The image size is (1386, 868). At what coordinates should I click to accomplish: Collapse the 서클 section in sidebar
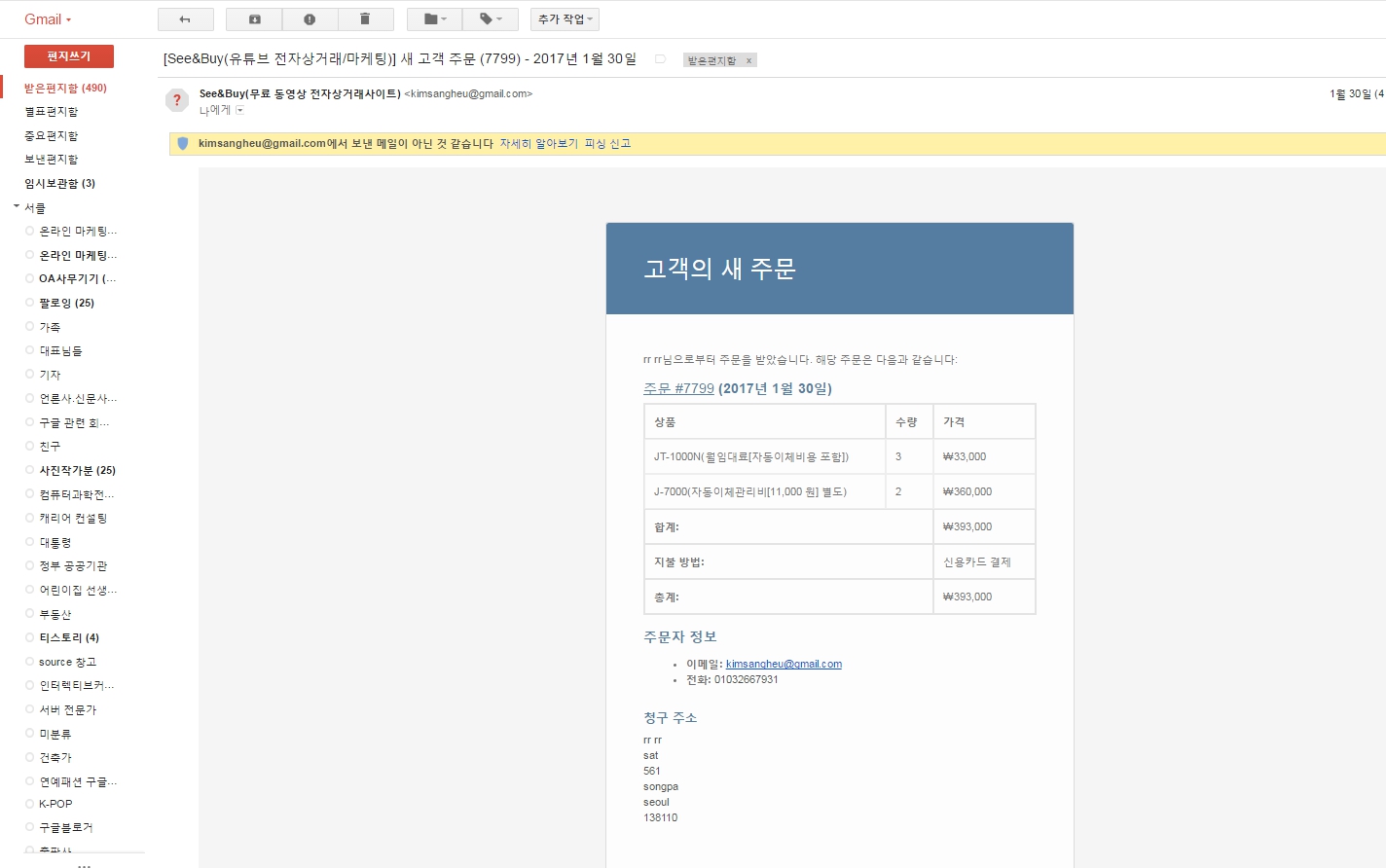tap(17, 207)
